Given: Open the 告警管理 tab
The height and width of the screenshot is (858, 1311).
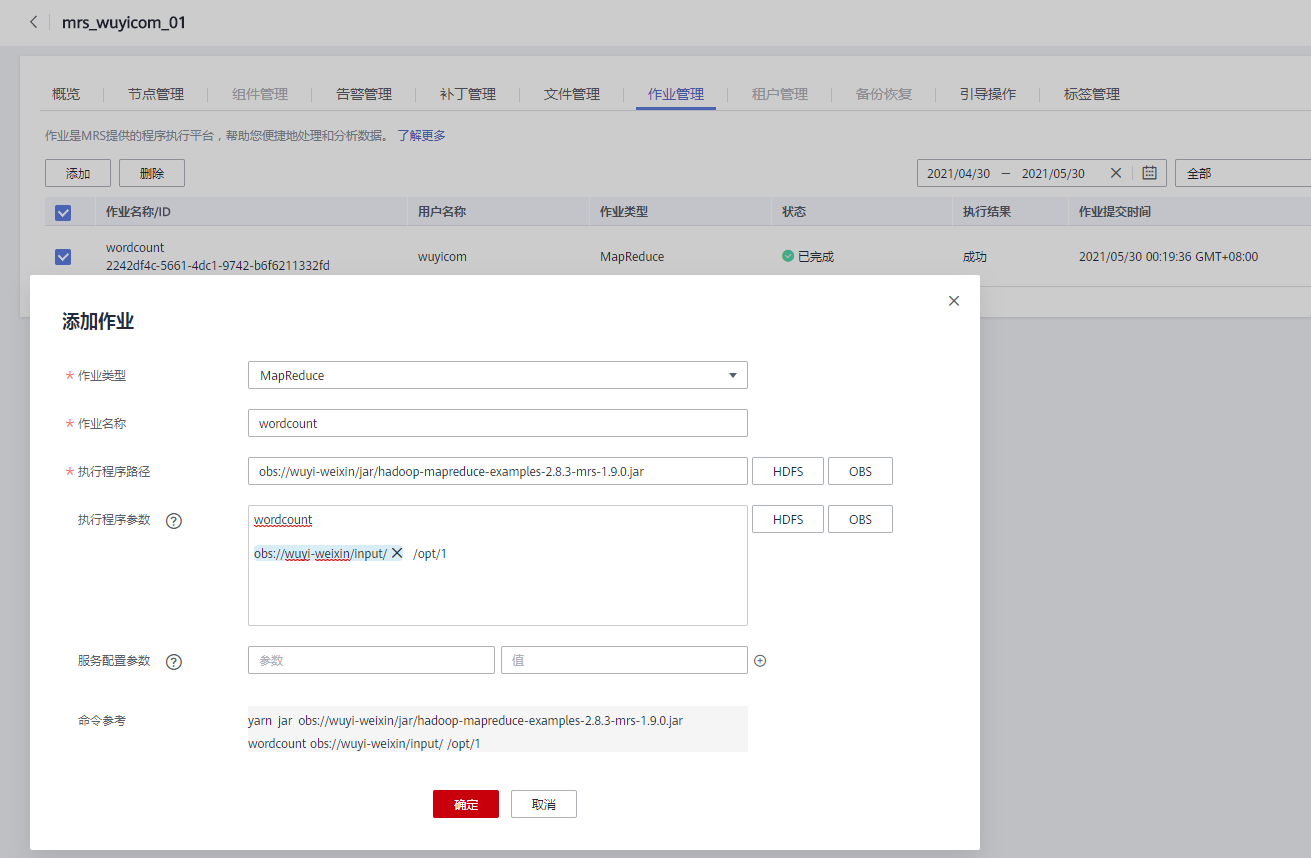Looking at the screenshot, I should 364,94.
